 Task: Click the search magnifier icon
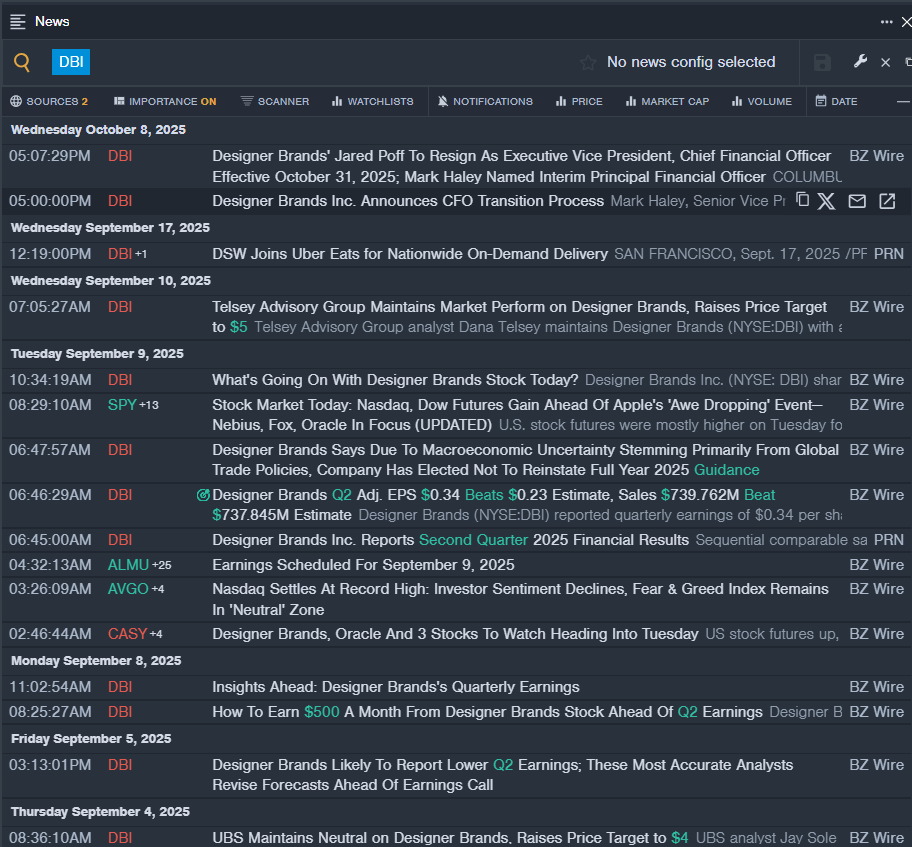pyautogui.click(x=22, y=63)
